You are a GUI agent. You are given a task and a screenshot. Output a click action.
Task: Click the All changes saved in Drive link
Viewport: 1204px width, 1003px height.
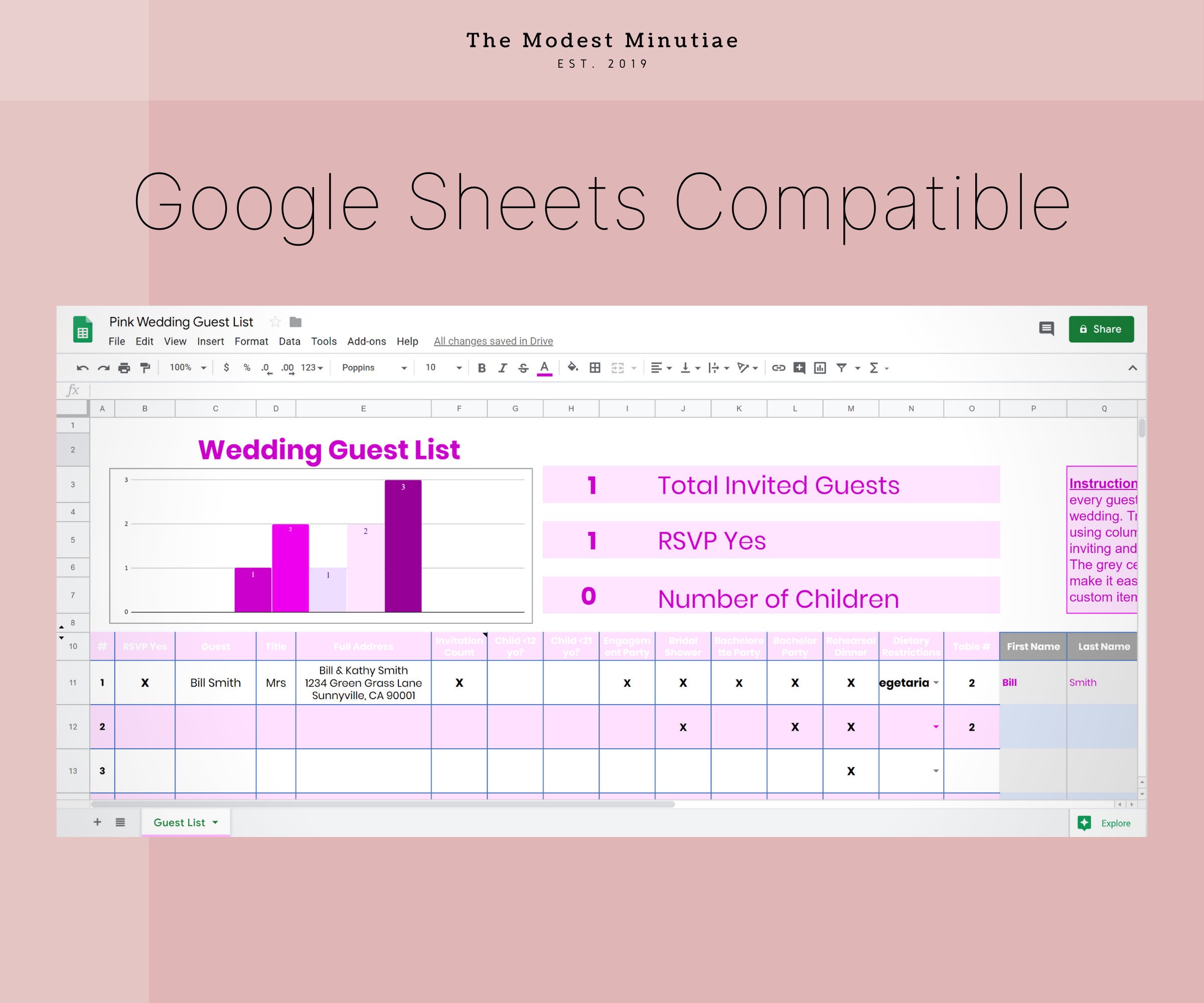tap(493, 341)
